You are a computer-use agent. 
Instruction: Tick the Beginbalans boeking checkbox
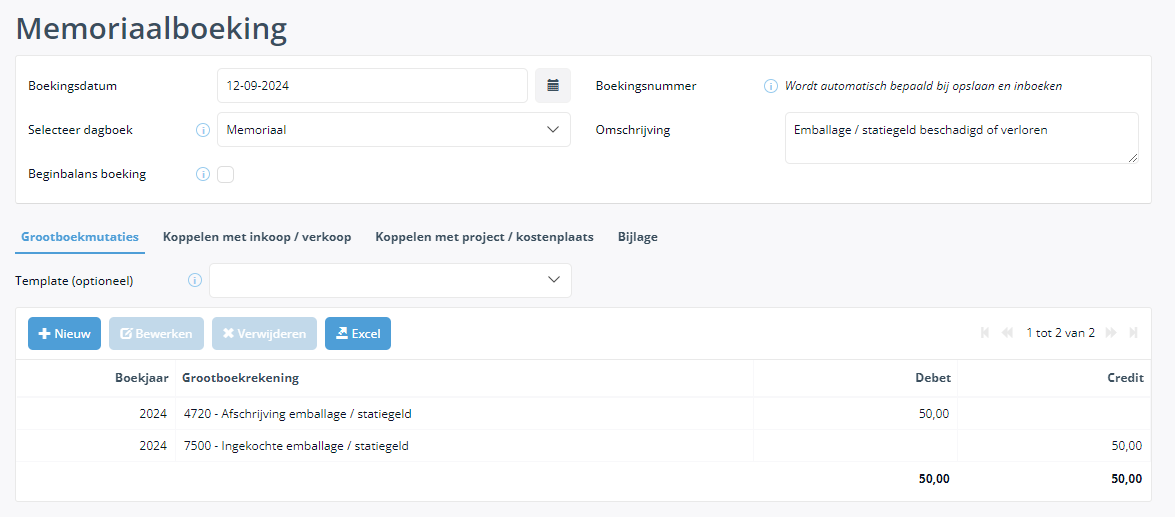[x=226, y=175]
